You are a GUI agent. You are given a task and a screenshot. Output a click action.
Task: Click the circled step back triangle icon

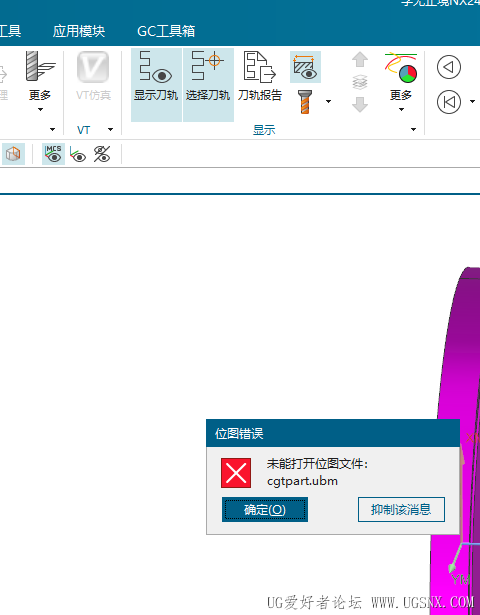449,67
